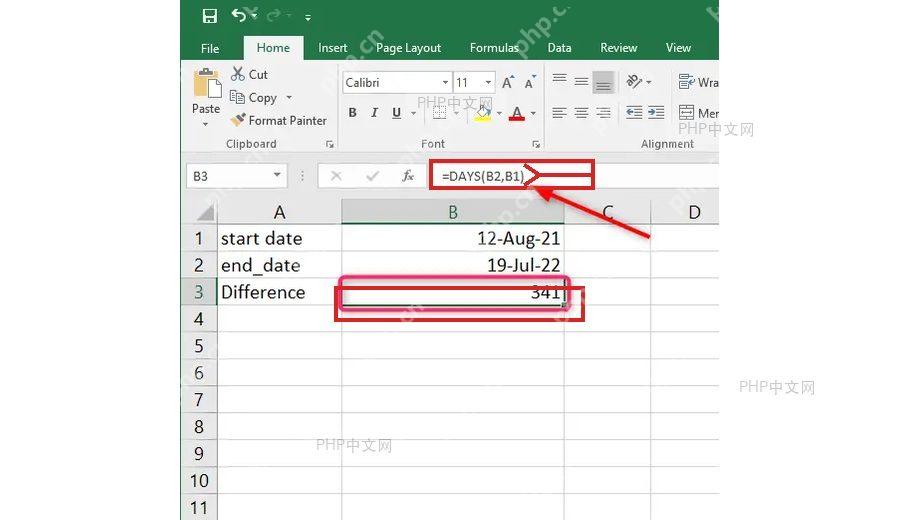The height and width of the screenshot is (520, 900).
Task: Select column A header
Action: 280,212
